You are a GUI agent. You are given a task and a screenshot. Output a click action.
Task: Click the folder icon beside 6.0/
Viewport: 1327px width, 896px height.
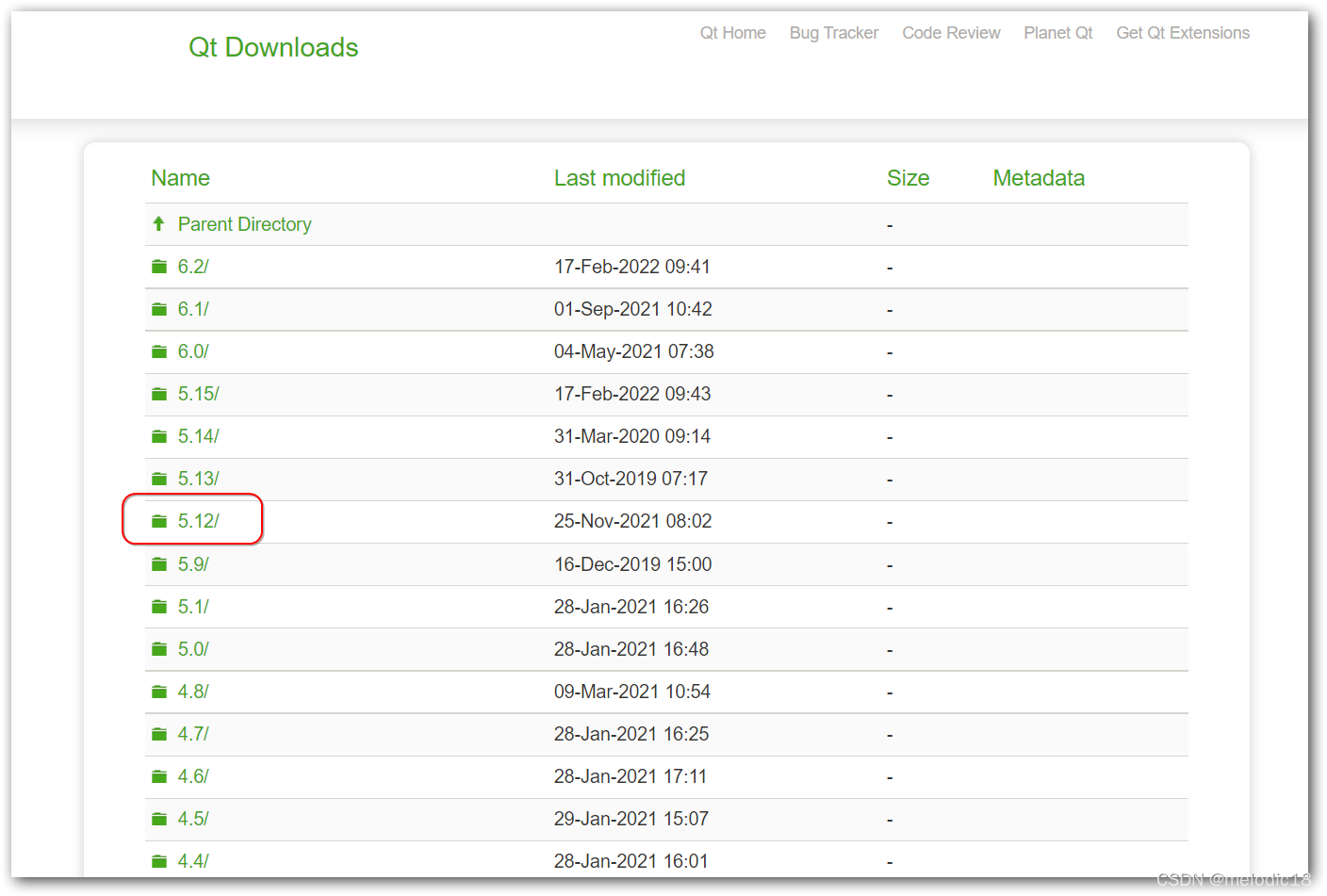pyautogui.click(x=159, y=352)
